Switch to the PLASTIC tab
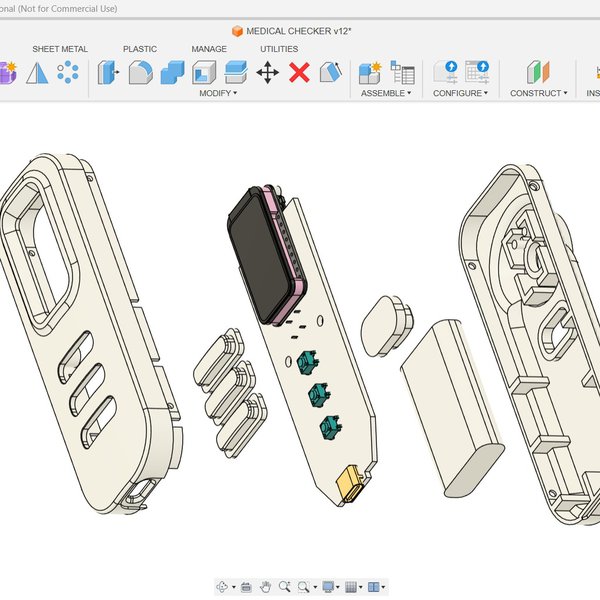 coord(140,49)
